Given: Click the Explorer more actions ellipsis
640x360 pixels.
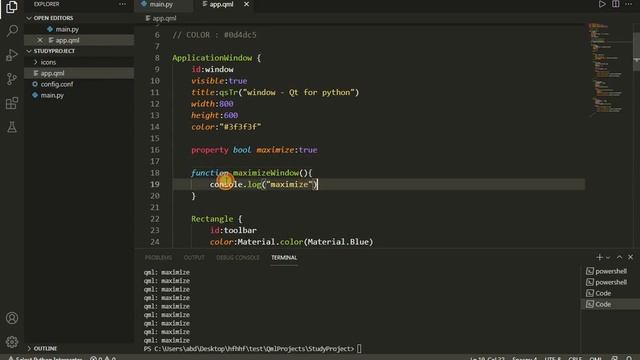Looking at the screenshot, I should [x=122, y=4].
